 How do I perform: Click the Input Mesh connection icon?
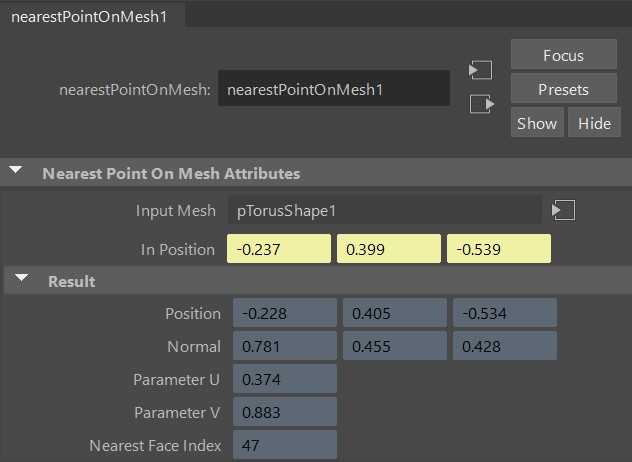click(x=563, y=210)
